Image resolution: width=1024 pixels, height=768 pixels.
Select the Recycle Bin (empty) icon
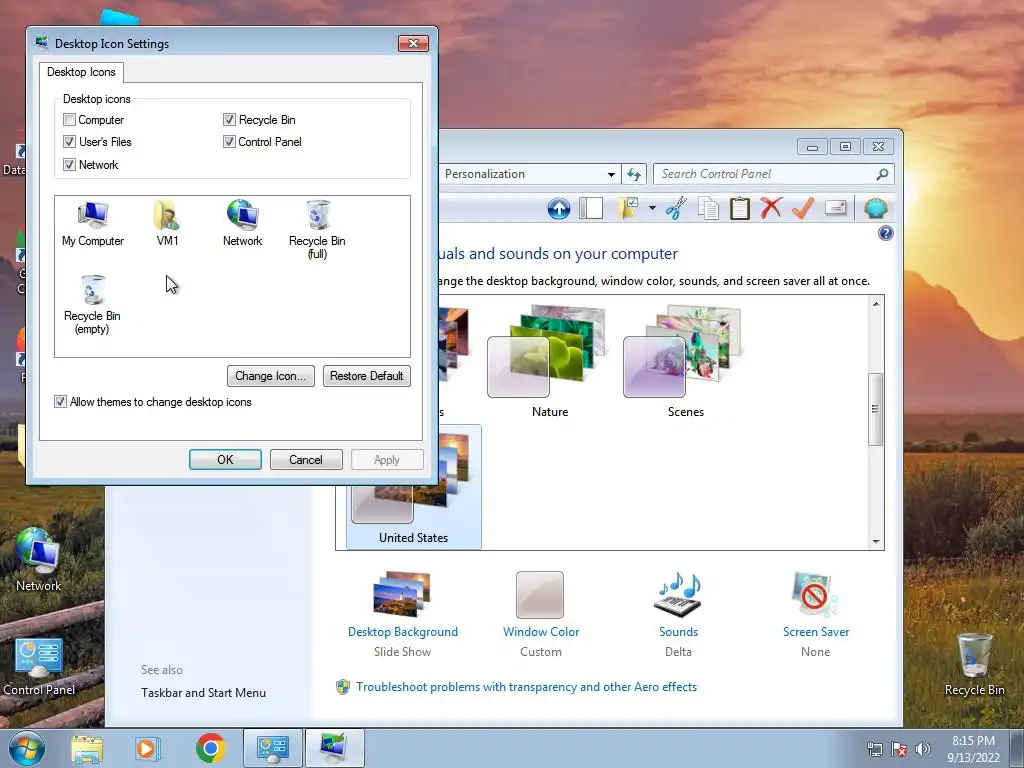[x=92, y=304]
